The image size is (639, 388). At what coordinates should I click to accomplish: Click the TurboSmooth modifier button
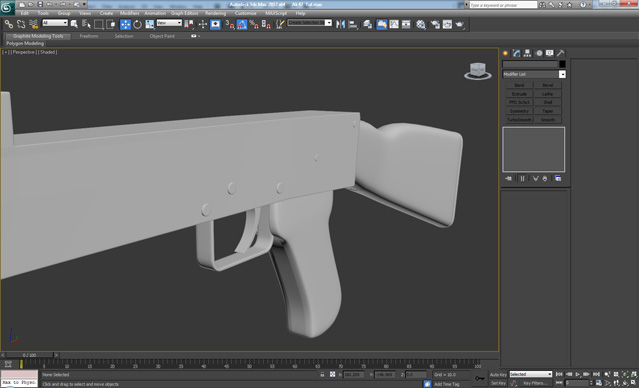click(519, 120)
